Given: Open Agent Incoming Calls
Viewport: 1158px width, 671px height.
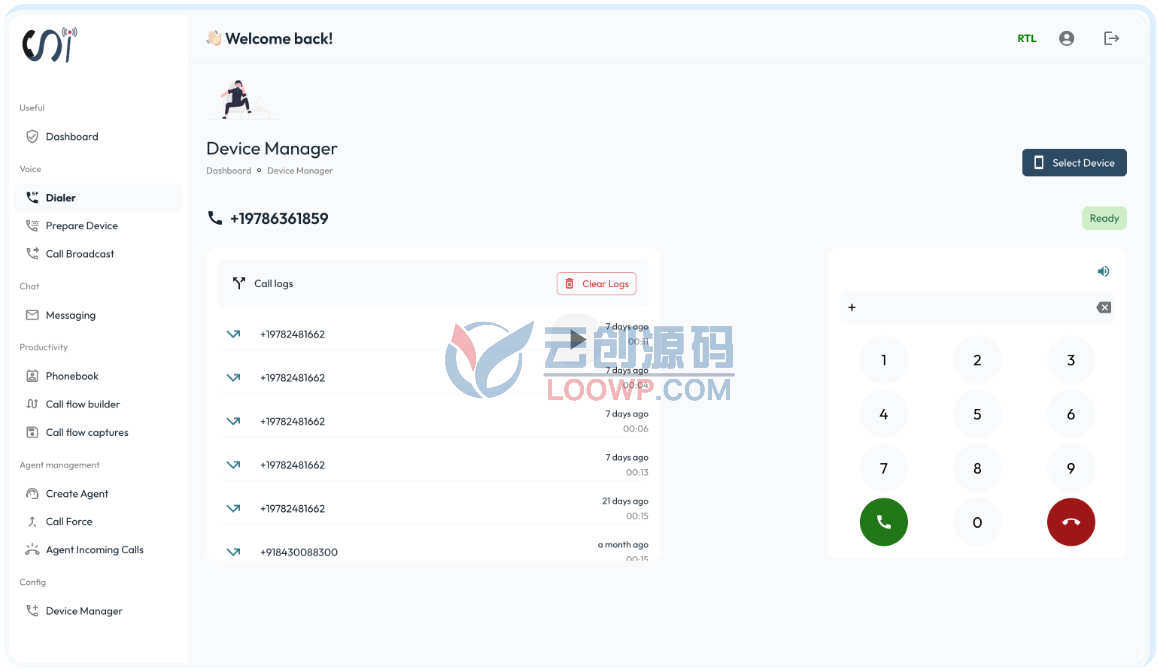Looking at the screenshot, I should coord(97,550).
